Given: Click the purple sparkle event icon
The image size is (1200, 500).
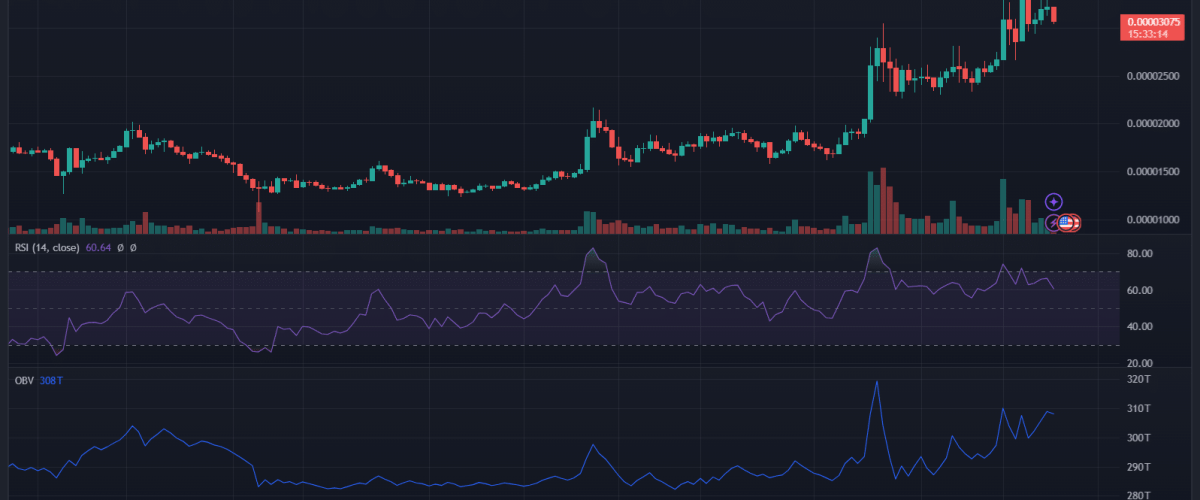Looking at the screenshot, I should 1053,202.
